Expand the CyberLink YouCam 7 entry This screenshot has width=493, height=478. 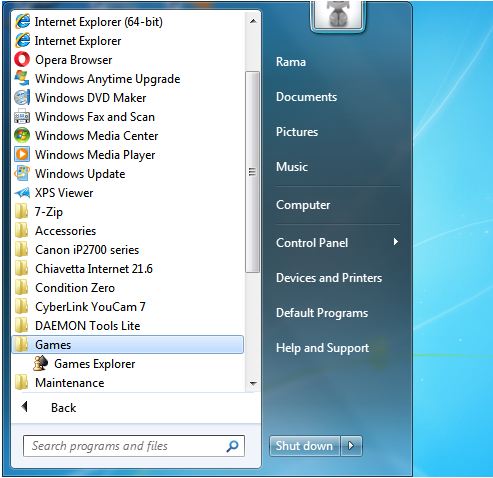coord(128,307)
